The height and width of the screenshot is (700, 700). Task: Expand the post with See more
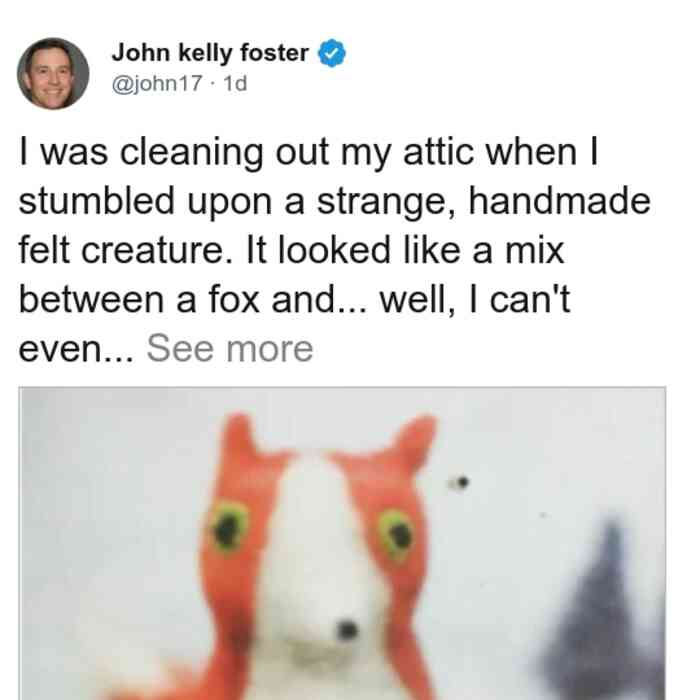[x=230, y=349]
